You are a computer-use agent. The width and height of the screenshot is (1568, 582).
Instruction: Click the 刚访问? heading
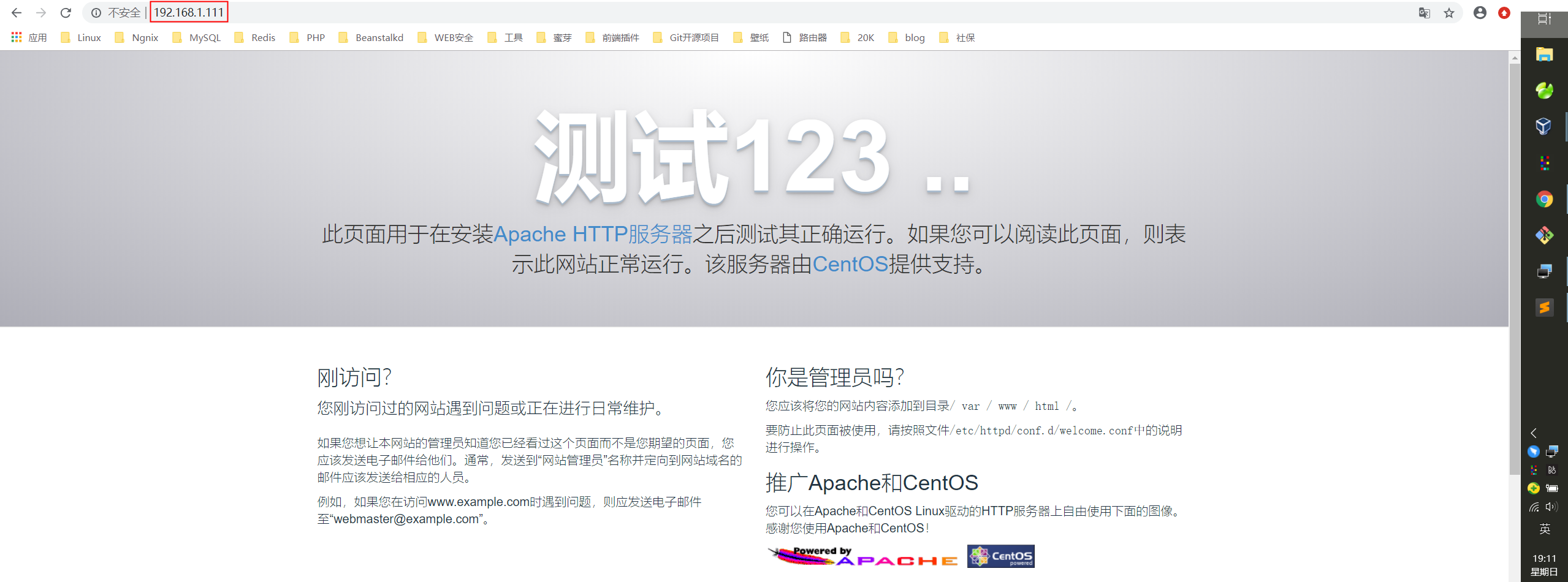354,377
